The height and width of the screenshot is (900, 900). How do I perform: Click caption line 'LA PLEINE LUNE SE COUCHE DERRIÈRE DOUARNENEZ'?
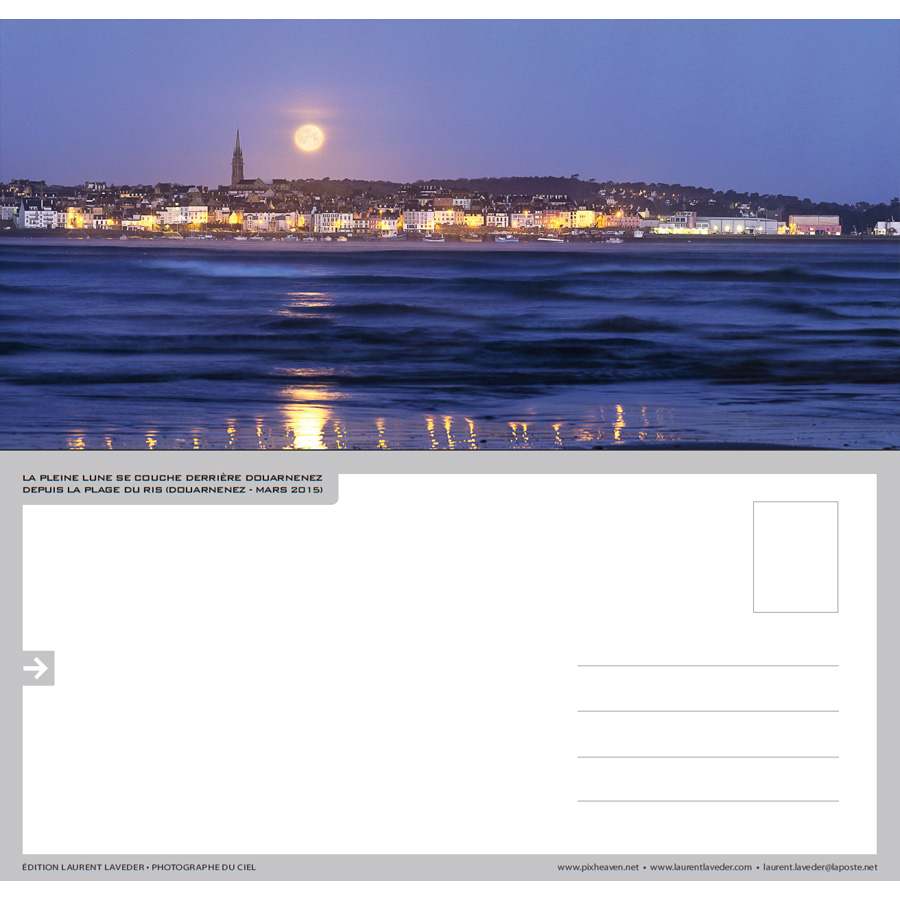[x=172, y=478]
